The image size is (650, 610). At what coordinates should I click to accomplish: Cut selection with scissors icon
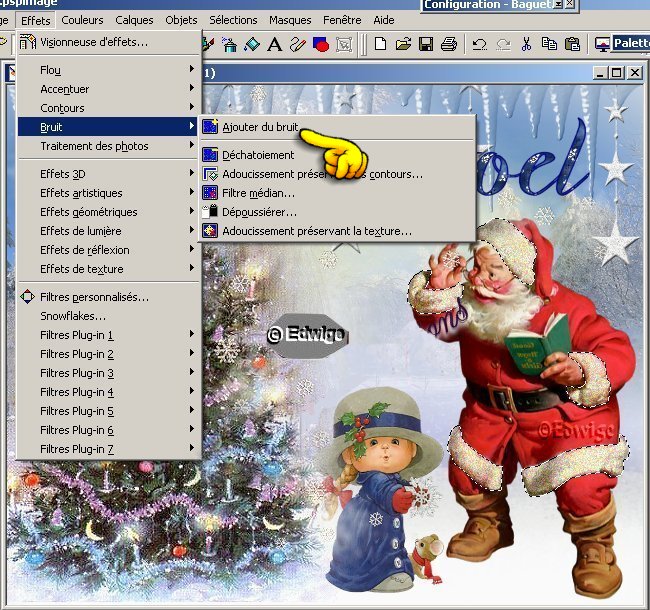click(x=526, y=44)
